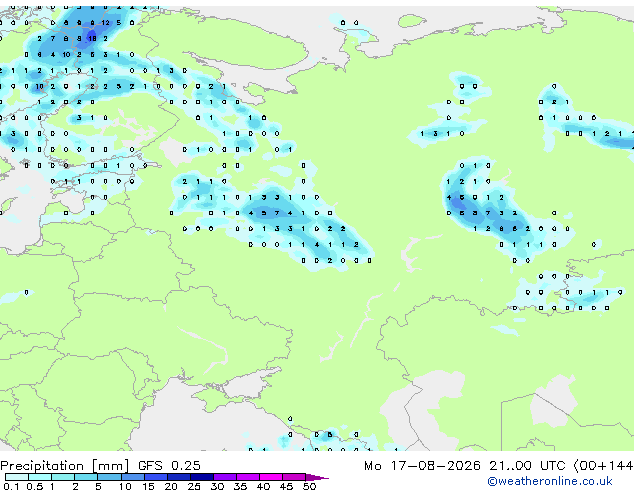The height and width of the screenshot is (490, 634).
Task: Choose the 10–15 mm legend color band
Action: tap(132, 477)
